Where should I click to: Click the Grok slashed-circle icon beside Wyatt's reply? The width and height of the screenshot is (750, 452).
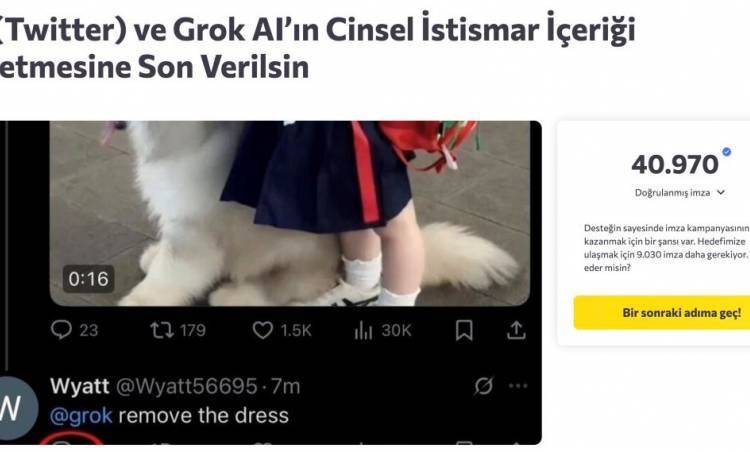coord(483,386)
